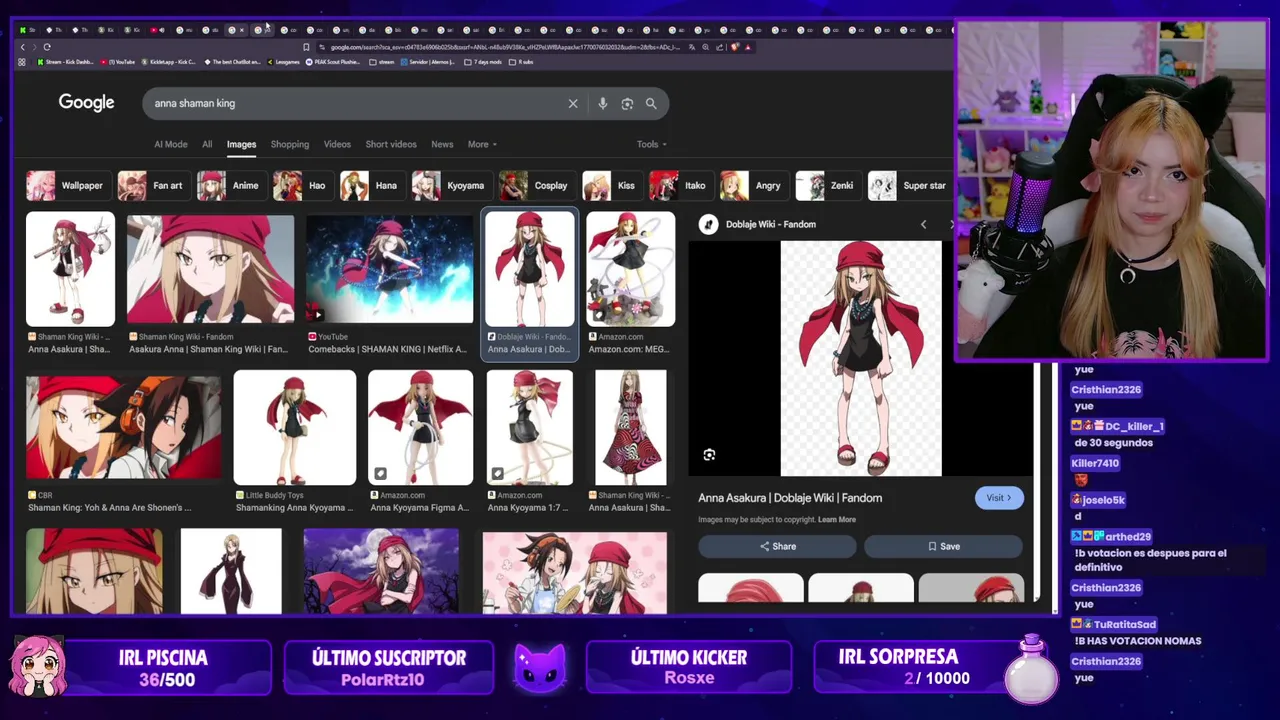Switch to the News tab
Image resolution: width=1280 pixels, height=720 pixels.
pyautogui.click(x=442, y=144)
